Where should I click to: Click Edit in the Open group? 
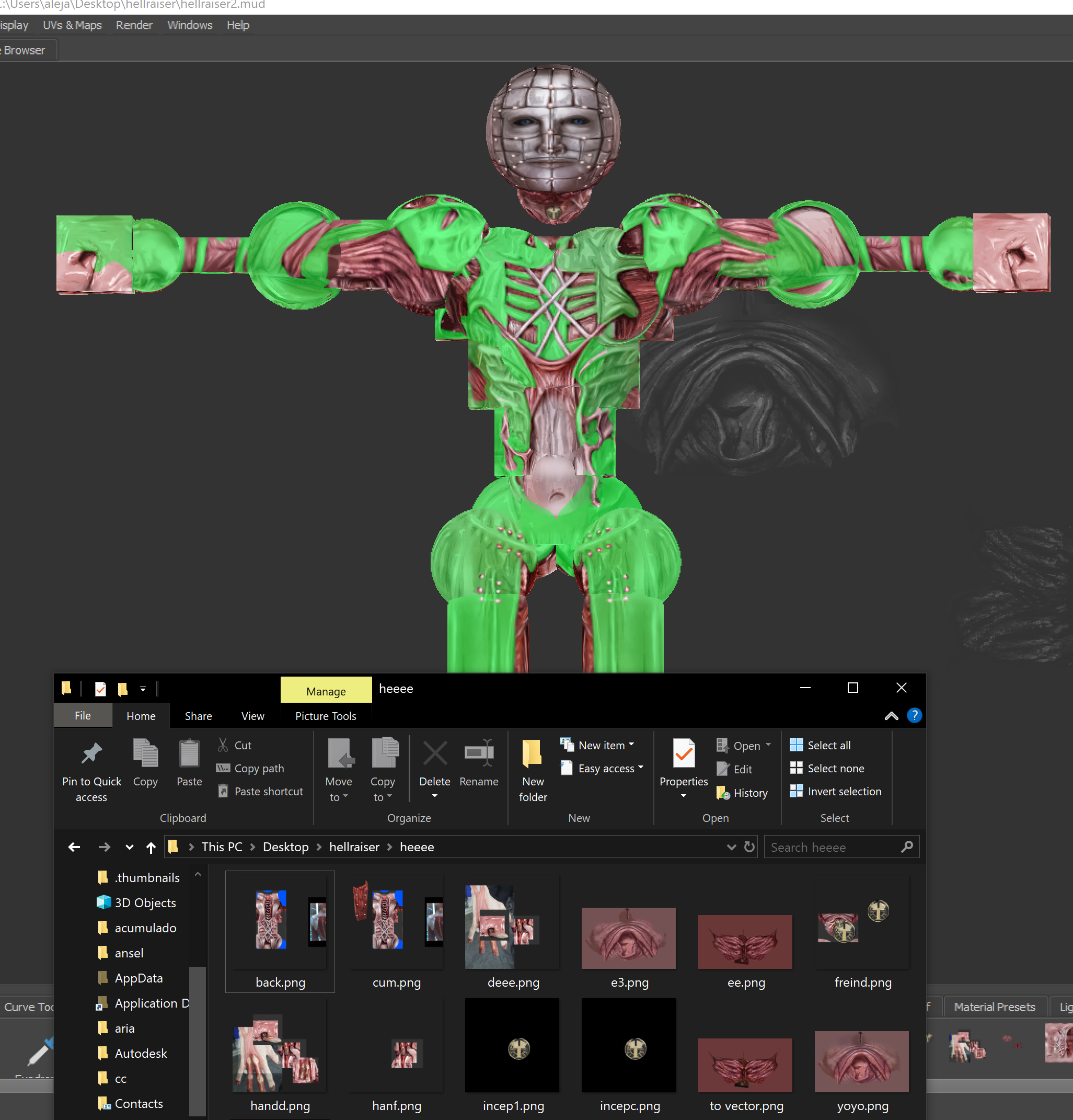coord(734,769)
